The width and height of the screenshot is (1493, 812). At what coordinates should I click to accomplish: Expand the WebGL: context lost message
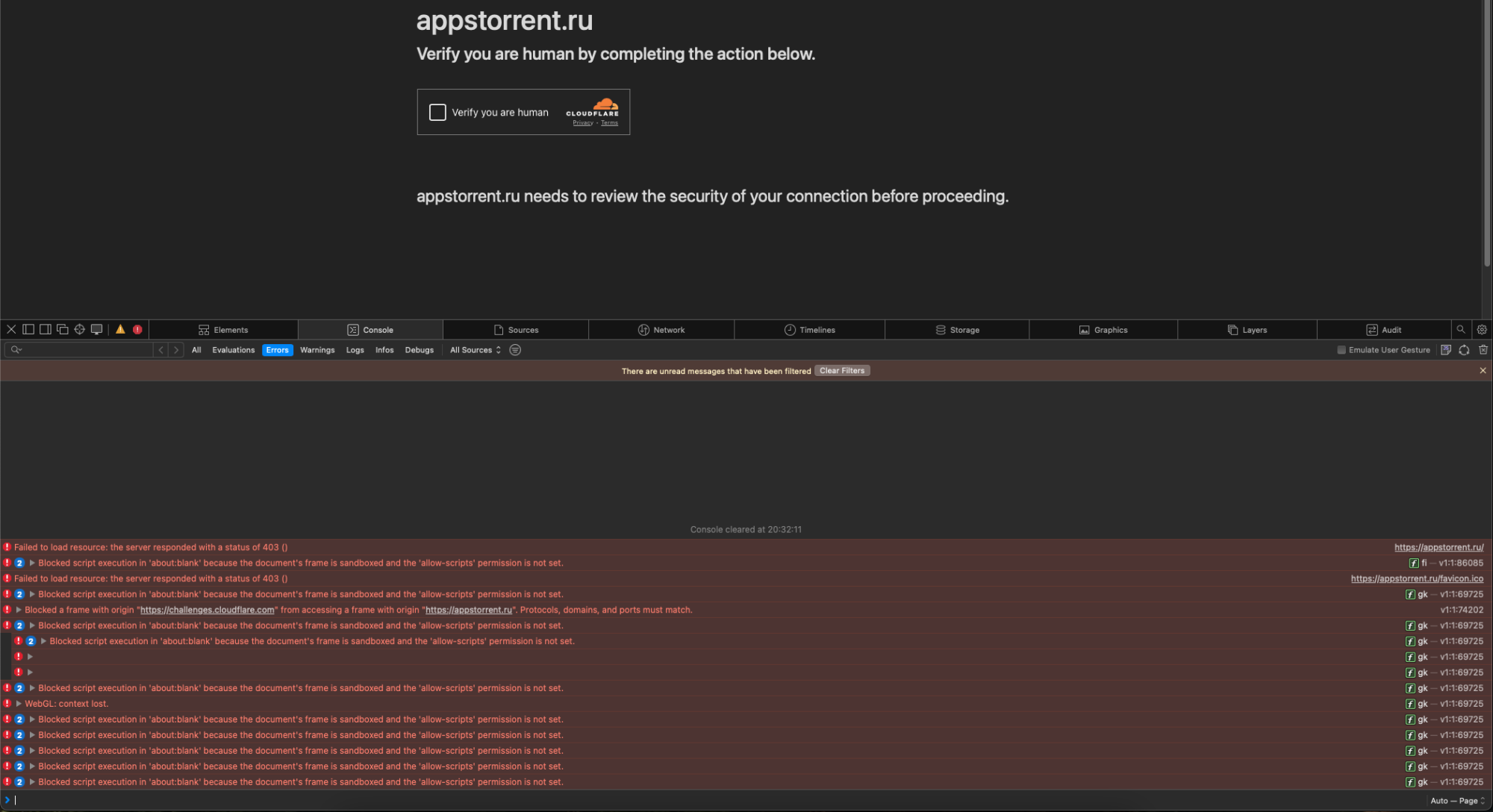pyautogui.click(x=19, y=704)
